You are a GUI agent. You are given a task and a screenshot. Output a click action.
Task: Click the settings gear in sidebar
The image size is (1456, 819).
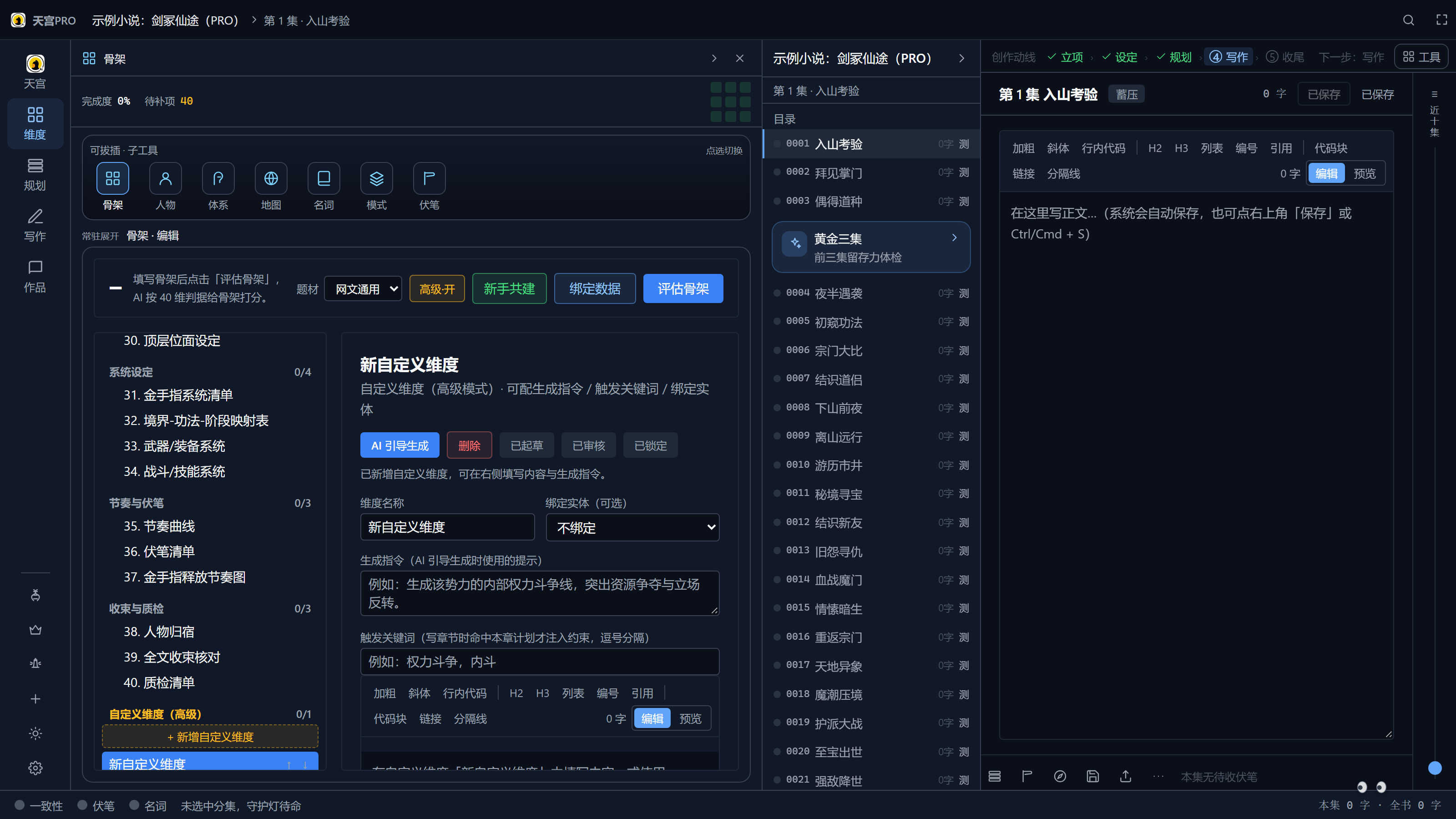pyautogui.click(x=35, y=768)
